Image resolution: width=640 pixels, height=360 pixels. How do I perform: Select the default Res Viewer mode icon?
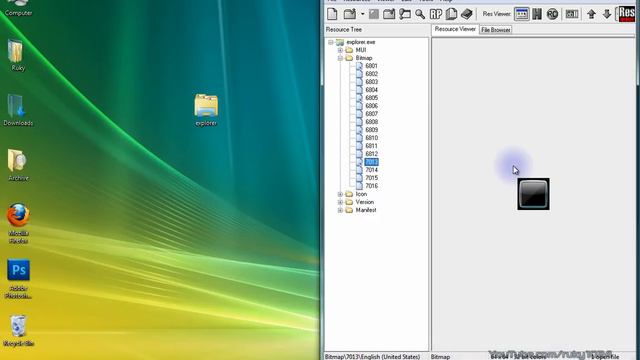click(x=522, y=14)
